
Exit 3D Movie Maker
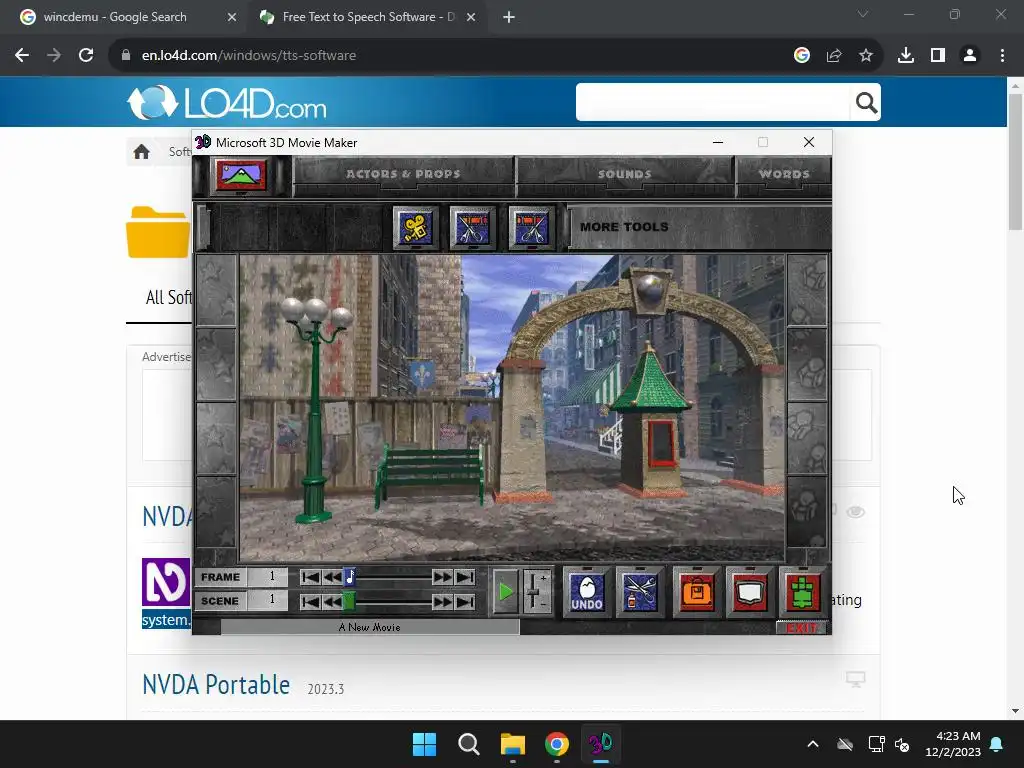801,628
